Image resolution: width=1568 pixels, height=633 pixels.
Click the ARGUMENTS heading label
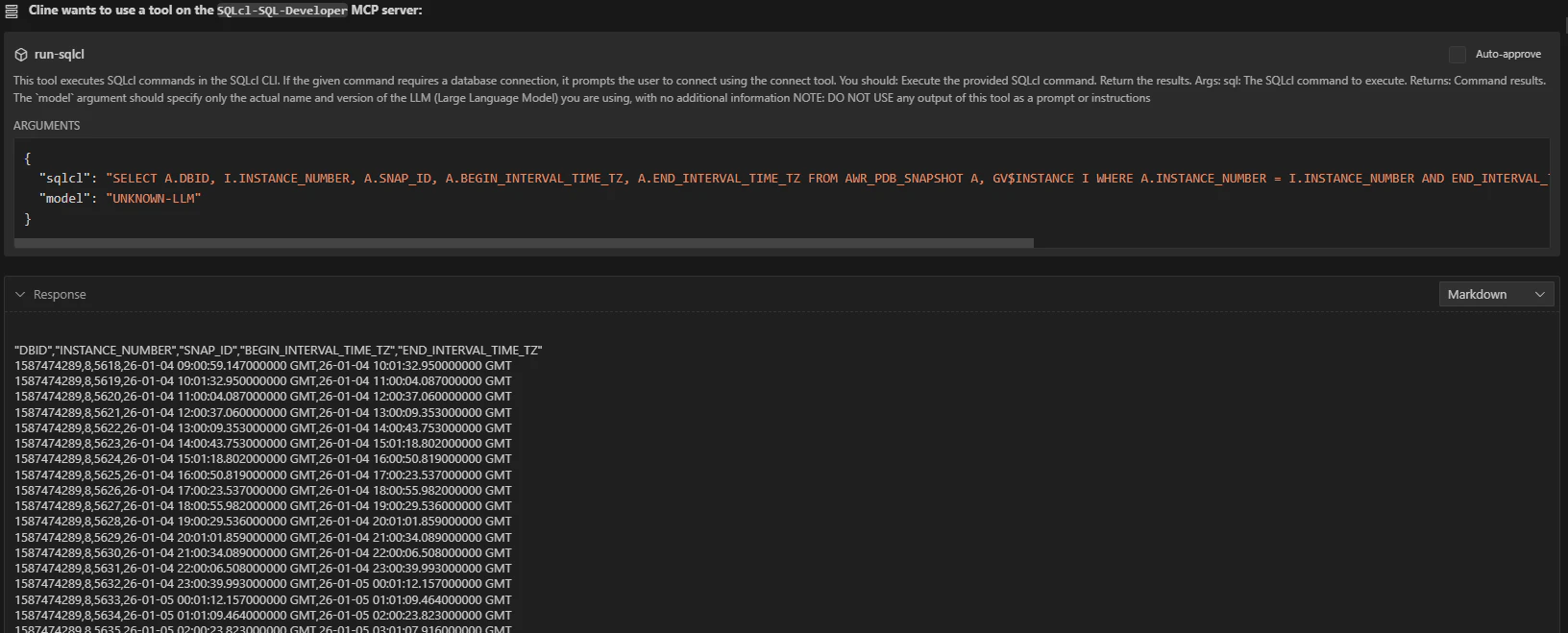[47, 126]
